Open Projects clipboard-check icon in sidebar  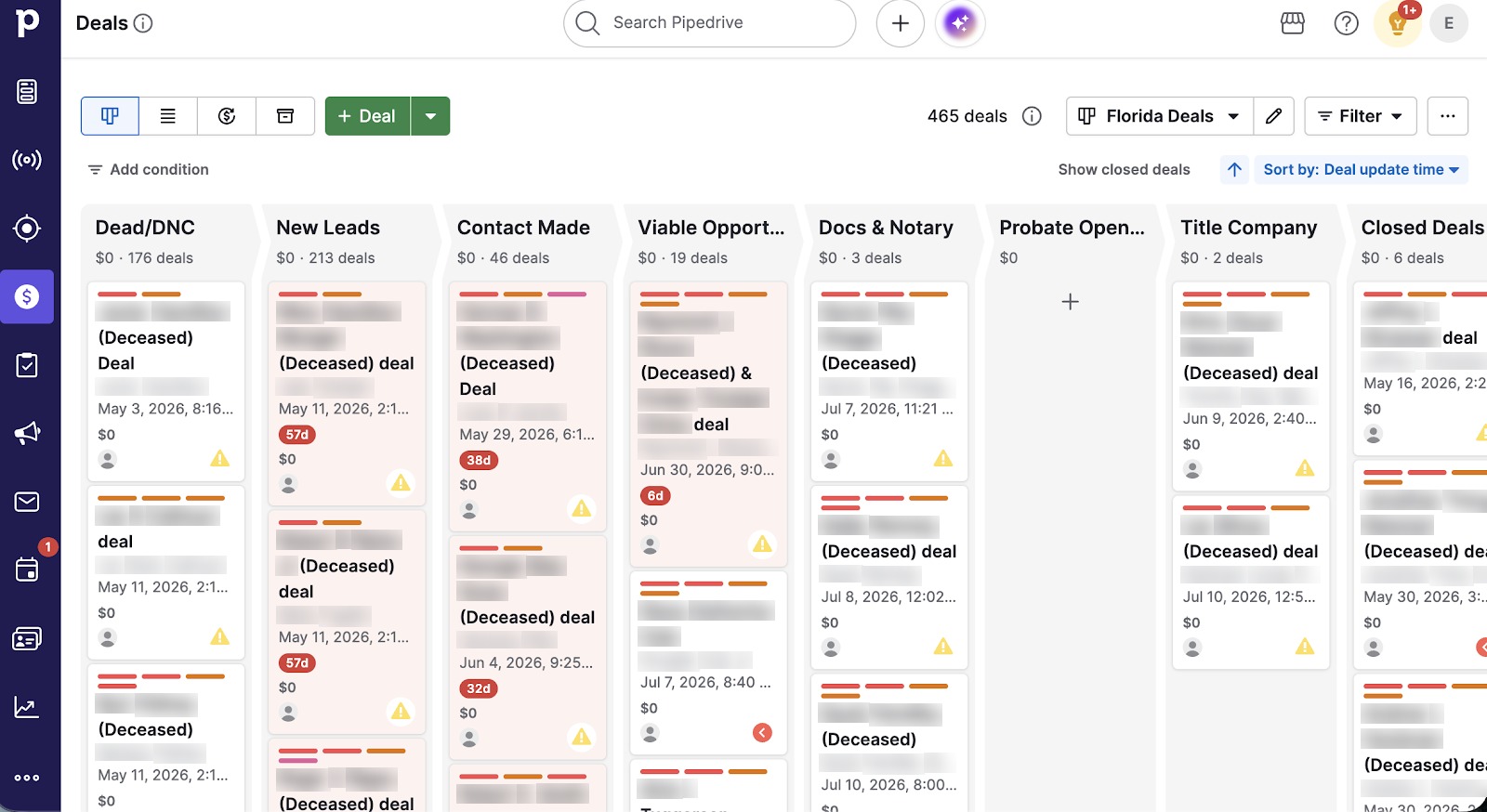[x=27, y=365]
